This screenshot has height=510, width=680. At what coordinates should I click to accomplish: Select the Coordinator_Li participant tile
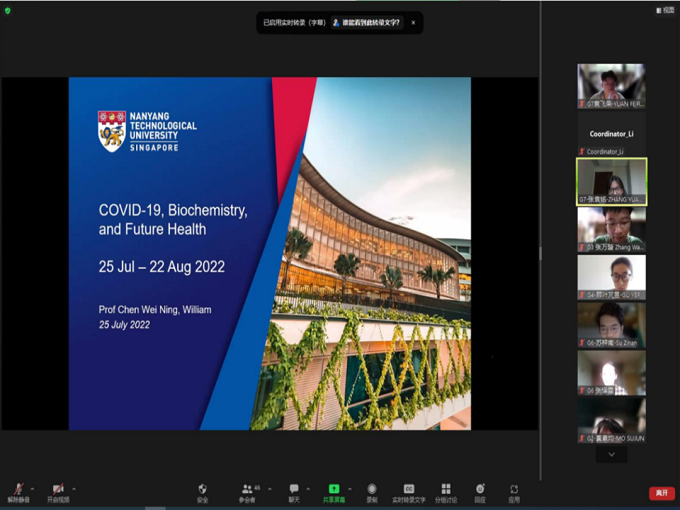pos(611,134)
